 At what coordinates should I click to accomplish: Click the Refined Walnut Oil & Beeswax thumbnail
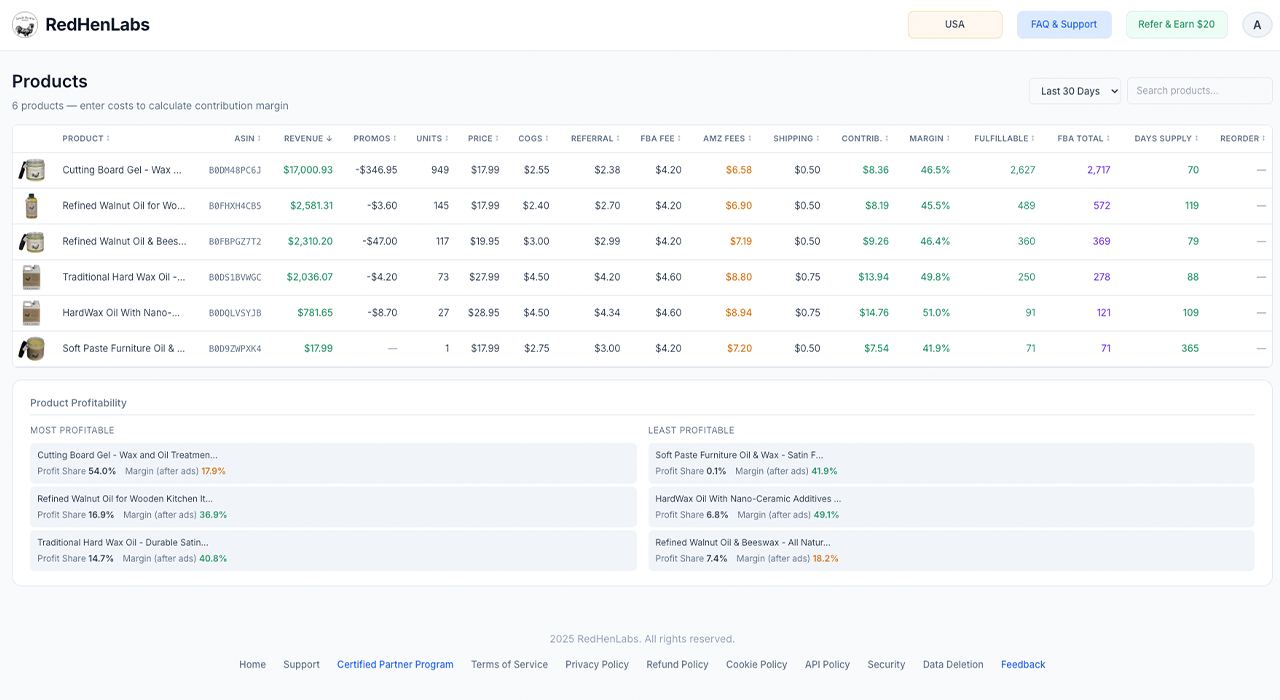pos(32,242)
